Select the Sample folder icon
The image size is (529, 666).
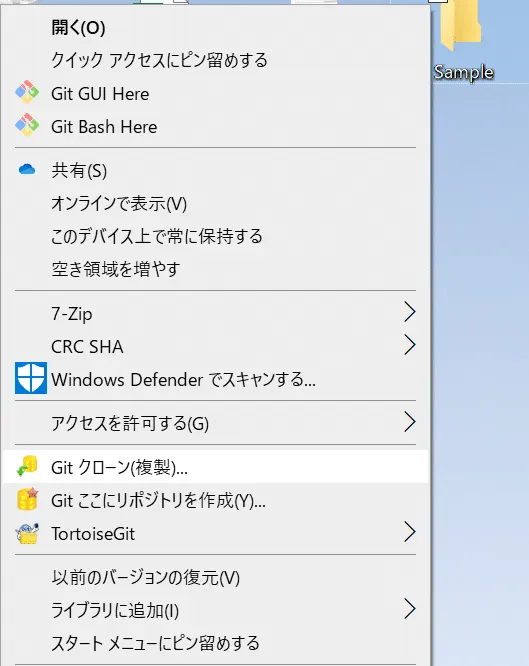click(x=461, y=25)
